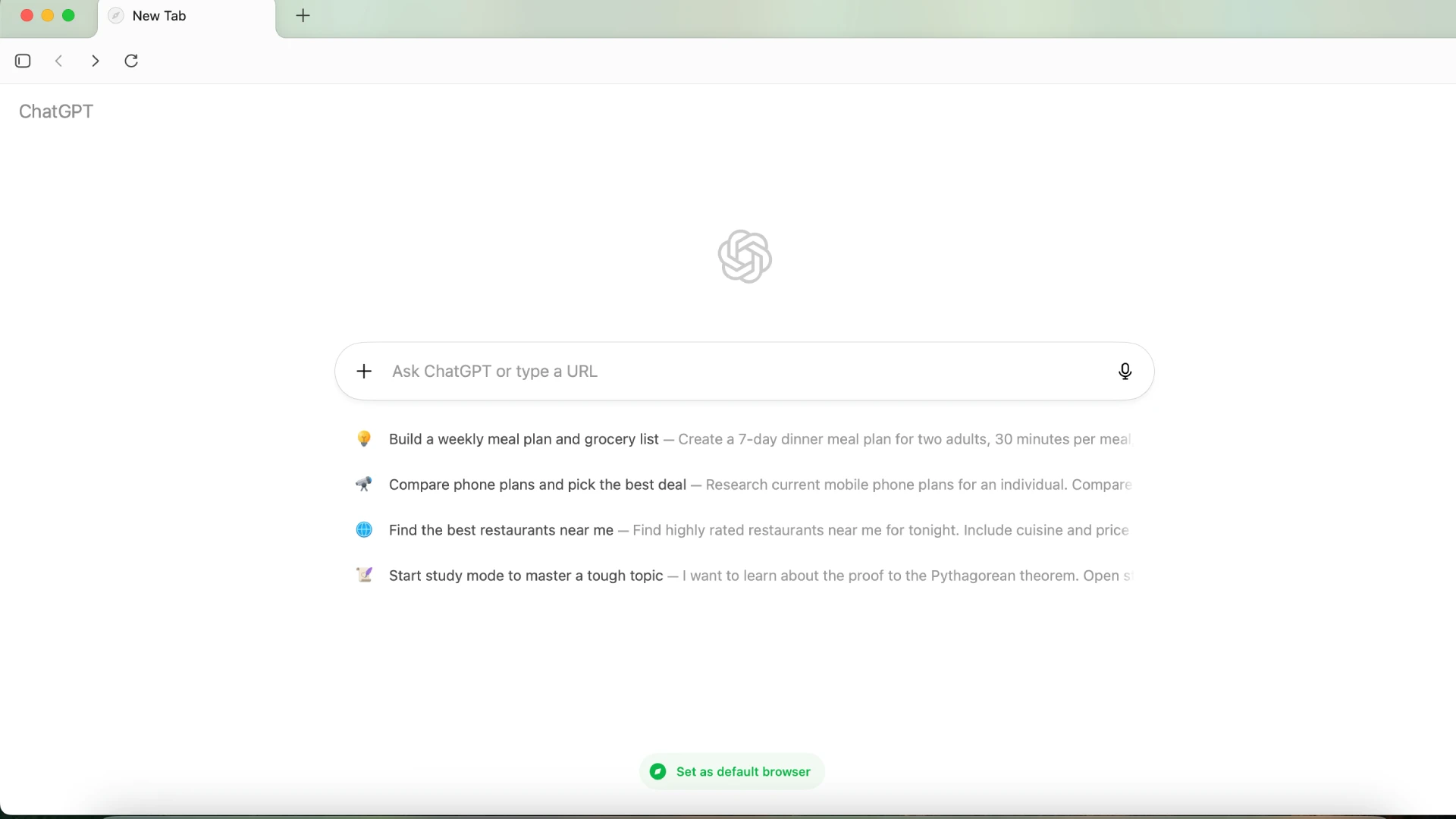Screen dimensions: 1456x819
Task: Minimize the window with yellow button
Action: point(48,15)
